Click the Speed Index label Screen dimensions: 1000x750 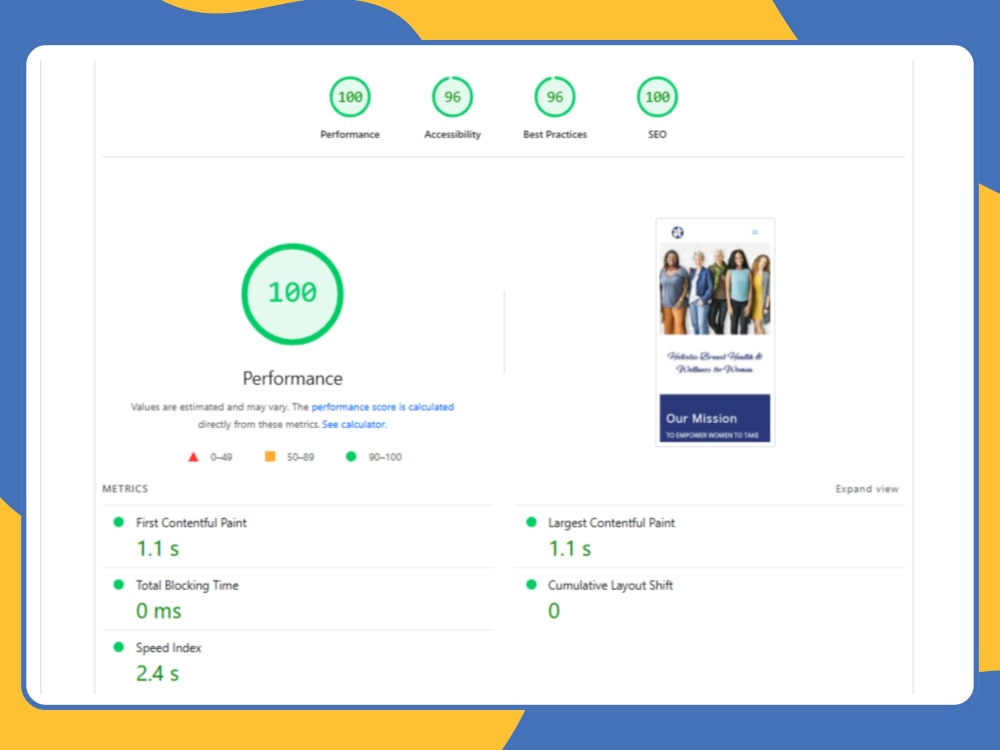pyautogui.click(x=168, y=648)
